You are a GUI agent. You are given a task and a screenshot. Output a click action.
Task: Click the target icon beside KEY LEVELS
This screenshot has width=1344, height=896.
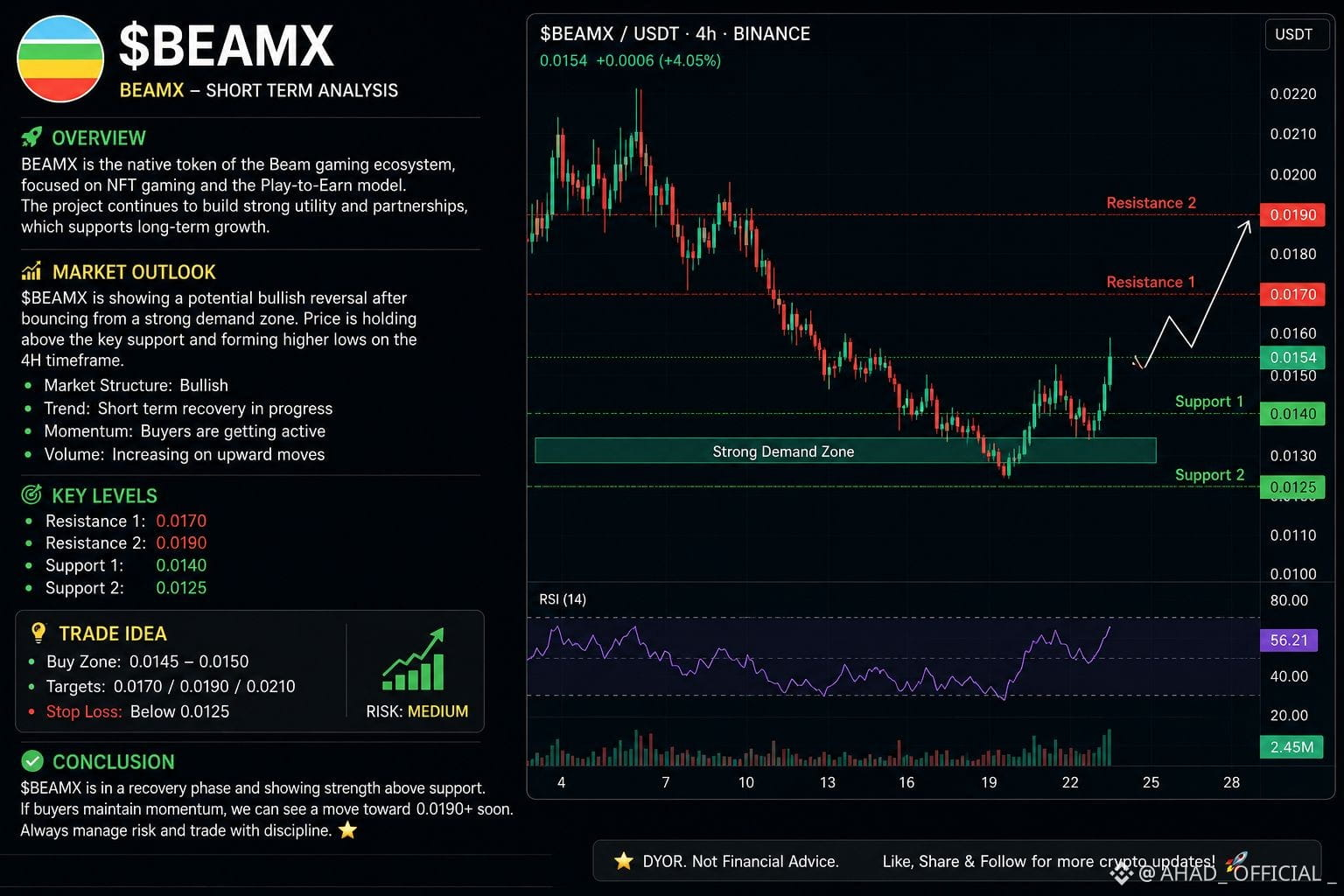click(x=31, y=494)
